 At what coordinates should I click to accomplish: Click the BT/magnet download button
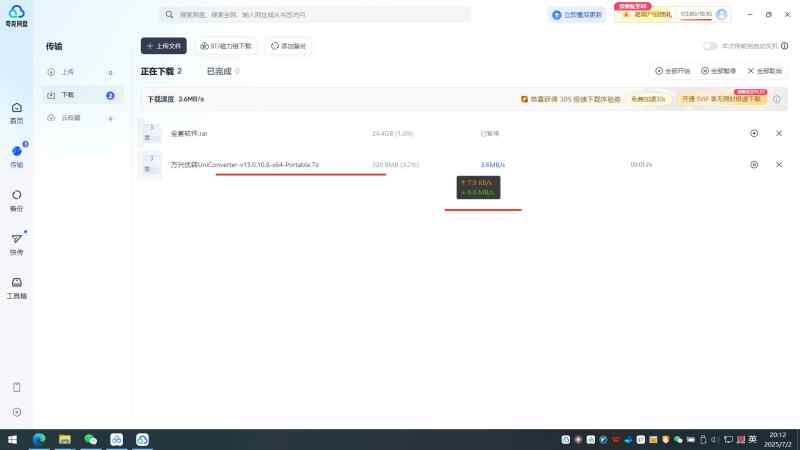(226, 46)
